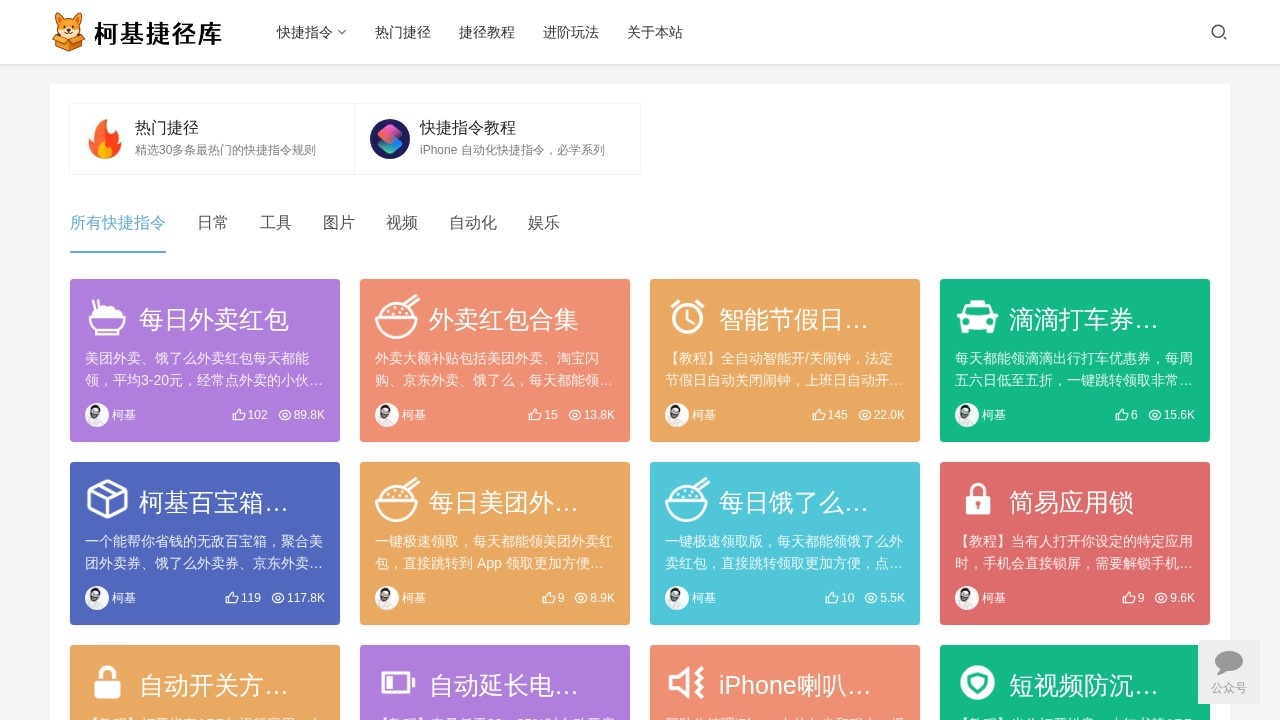Click the eye views icon showing 15.6K
This screenshot has width=1280, height=720.
pos(1155,415)
